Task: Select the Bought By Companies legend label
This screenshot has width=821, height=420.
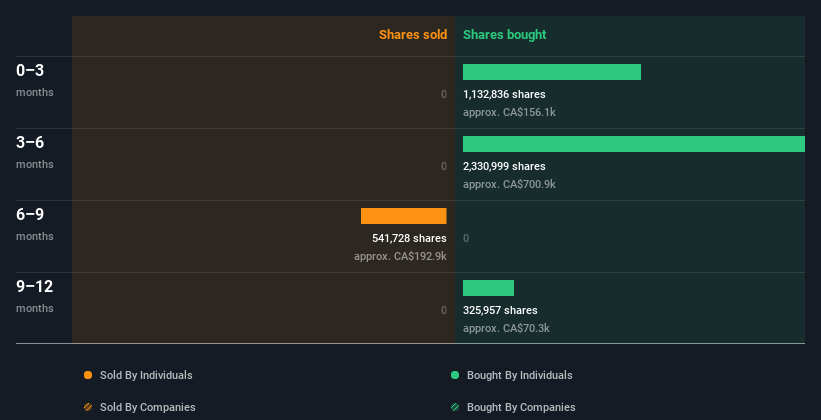Action: click(x=521, y=407)
